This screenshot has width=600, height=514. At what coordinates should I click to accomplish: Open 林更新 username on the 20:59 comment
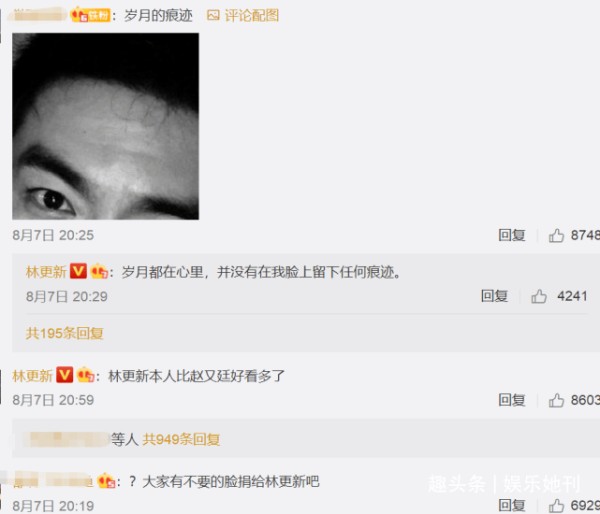pos(33,376)
